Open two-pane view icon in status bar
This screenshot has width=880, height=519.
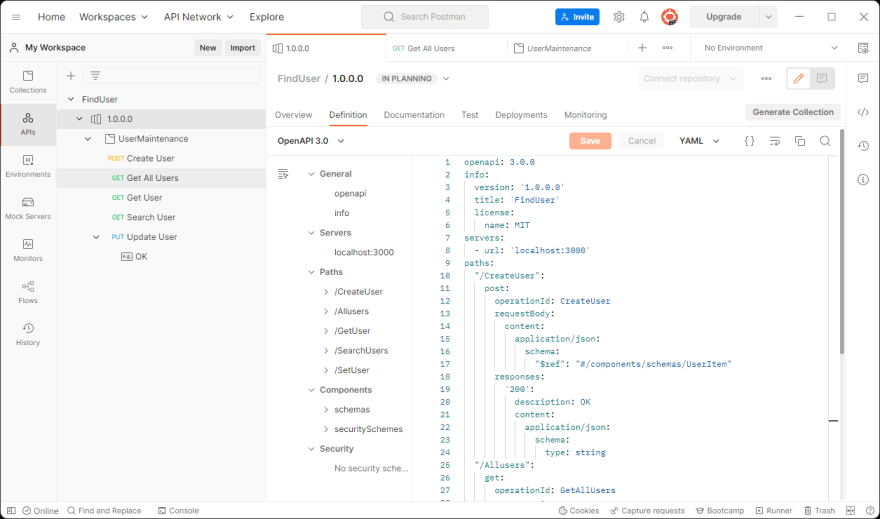(851, 511)
